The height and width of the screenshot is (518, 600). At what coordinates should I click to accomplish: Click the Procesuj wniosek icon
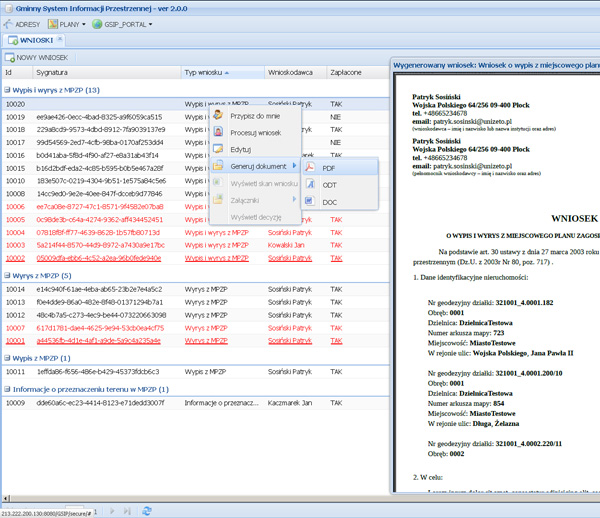pos(218,132)
